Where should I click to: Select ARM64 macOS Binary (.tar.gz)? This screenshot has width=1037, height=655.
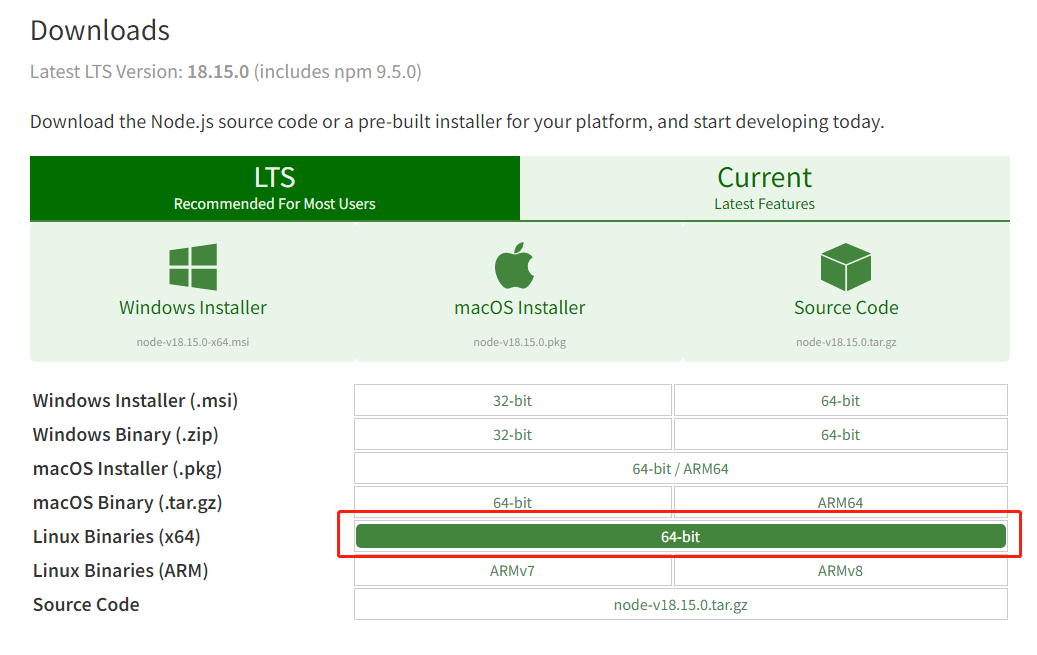tap(840, 502)
